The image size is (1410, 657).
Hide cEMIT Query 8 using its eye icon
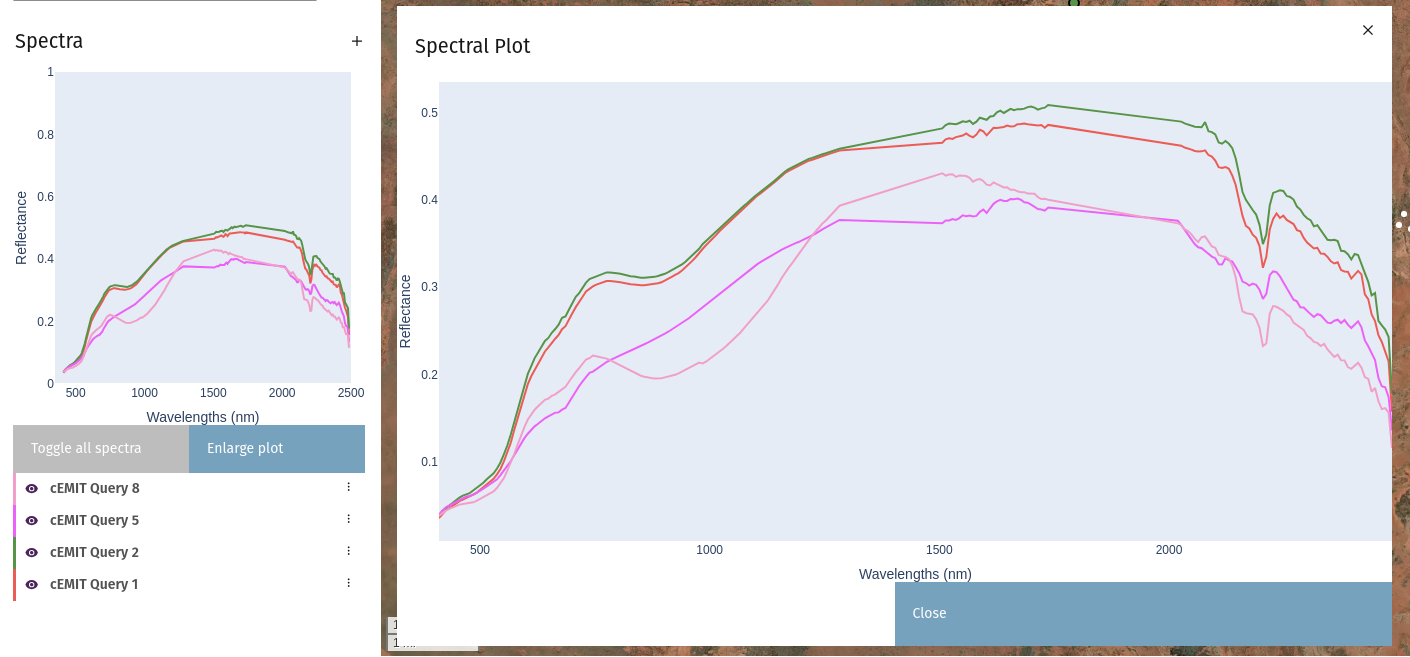coord(32,488)
